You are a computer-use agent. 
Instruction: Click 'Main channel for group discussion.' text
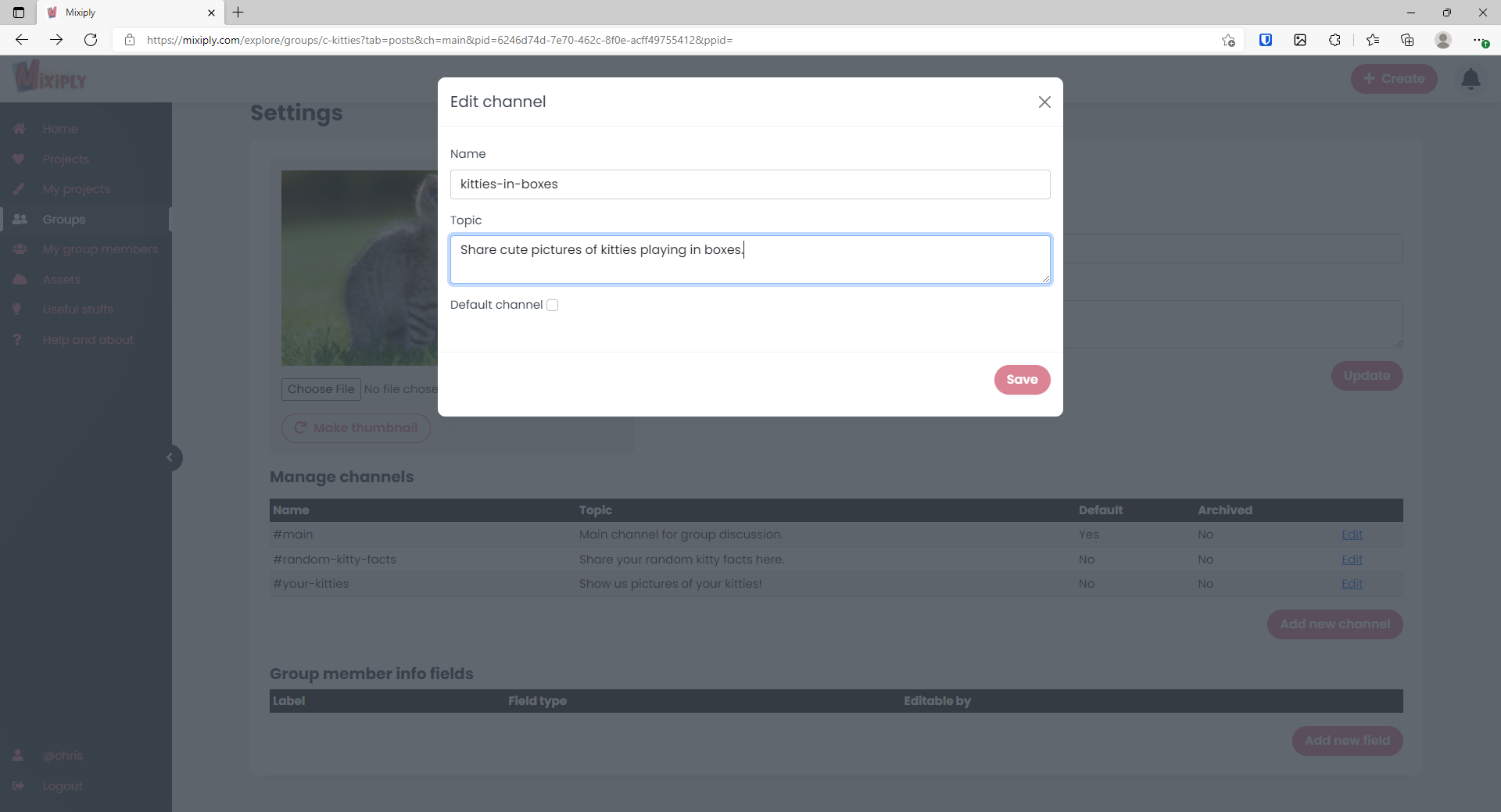[x=681, y=535]
